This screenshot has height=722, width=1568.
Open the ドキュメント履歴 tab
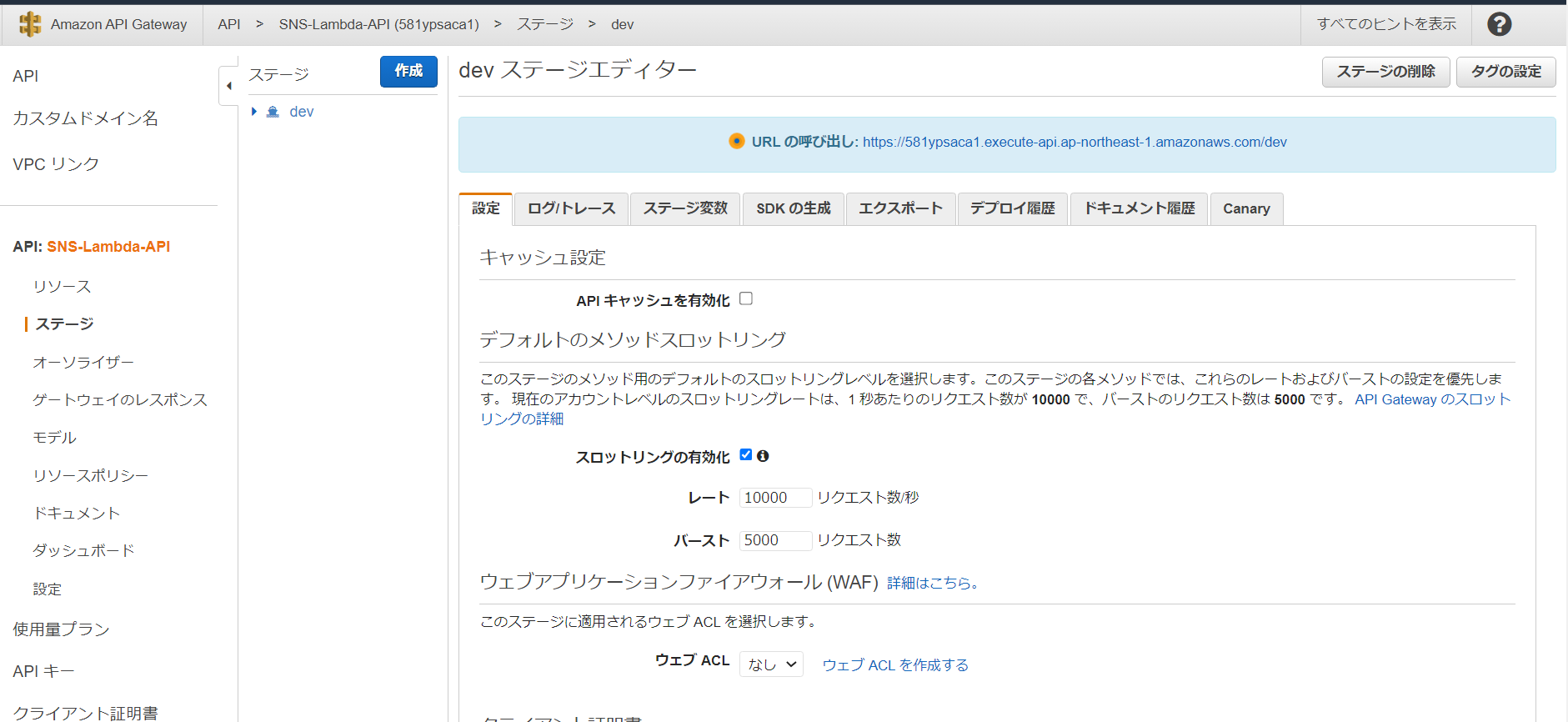point(1140,208)
